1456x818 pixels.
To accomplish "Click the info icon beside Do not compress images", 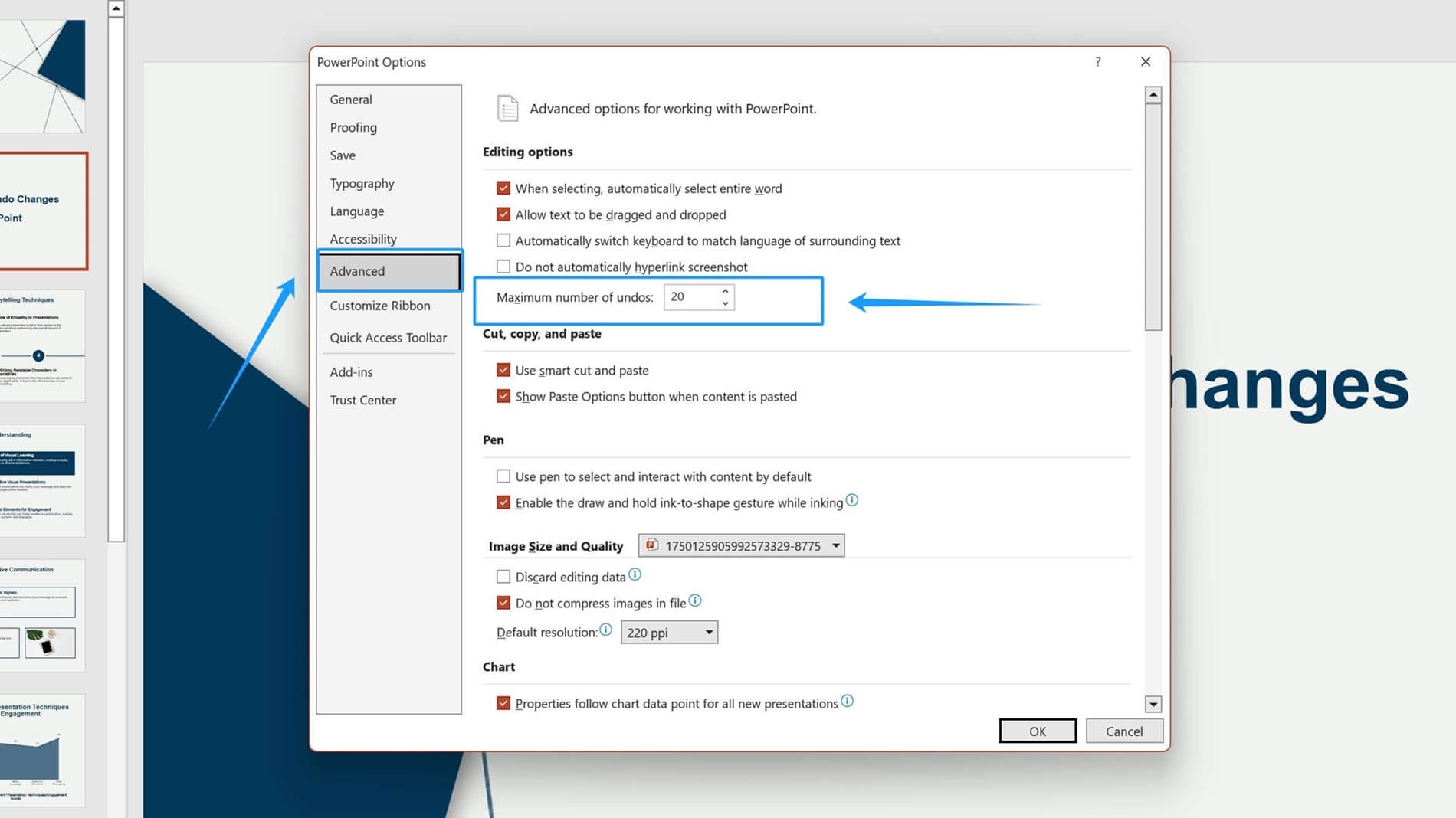I will tap(695, 600).
